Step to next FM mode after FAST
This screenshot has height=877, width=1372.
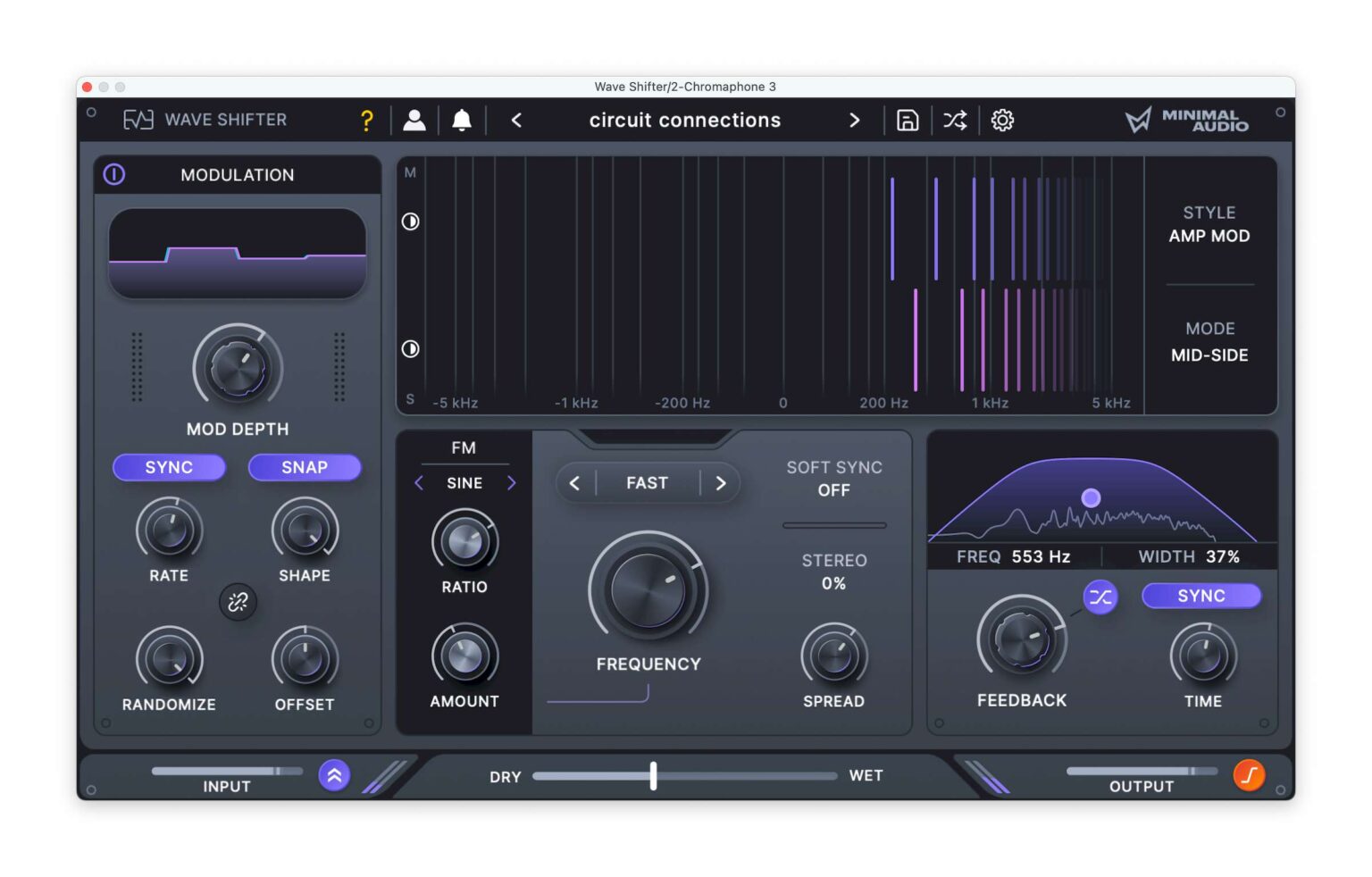[x=721, y=483]
